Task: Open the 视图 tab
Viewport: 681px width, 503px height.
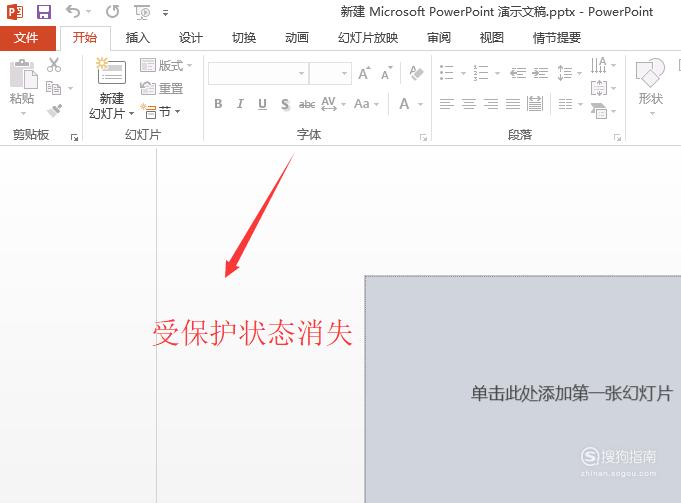Action: (492, 38)
